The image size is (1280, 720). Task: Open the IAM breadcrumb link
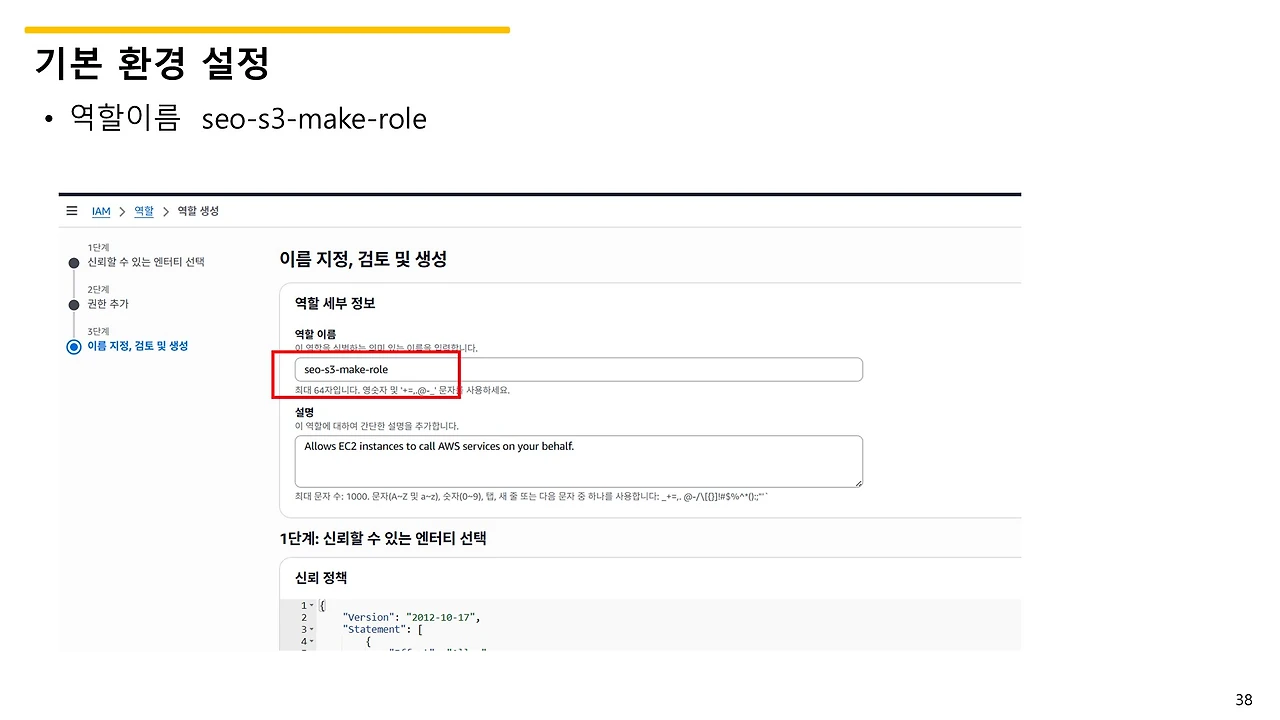(x=101, y=211)
